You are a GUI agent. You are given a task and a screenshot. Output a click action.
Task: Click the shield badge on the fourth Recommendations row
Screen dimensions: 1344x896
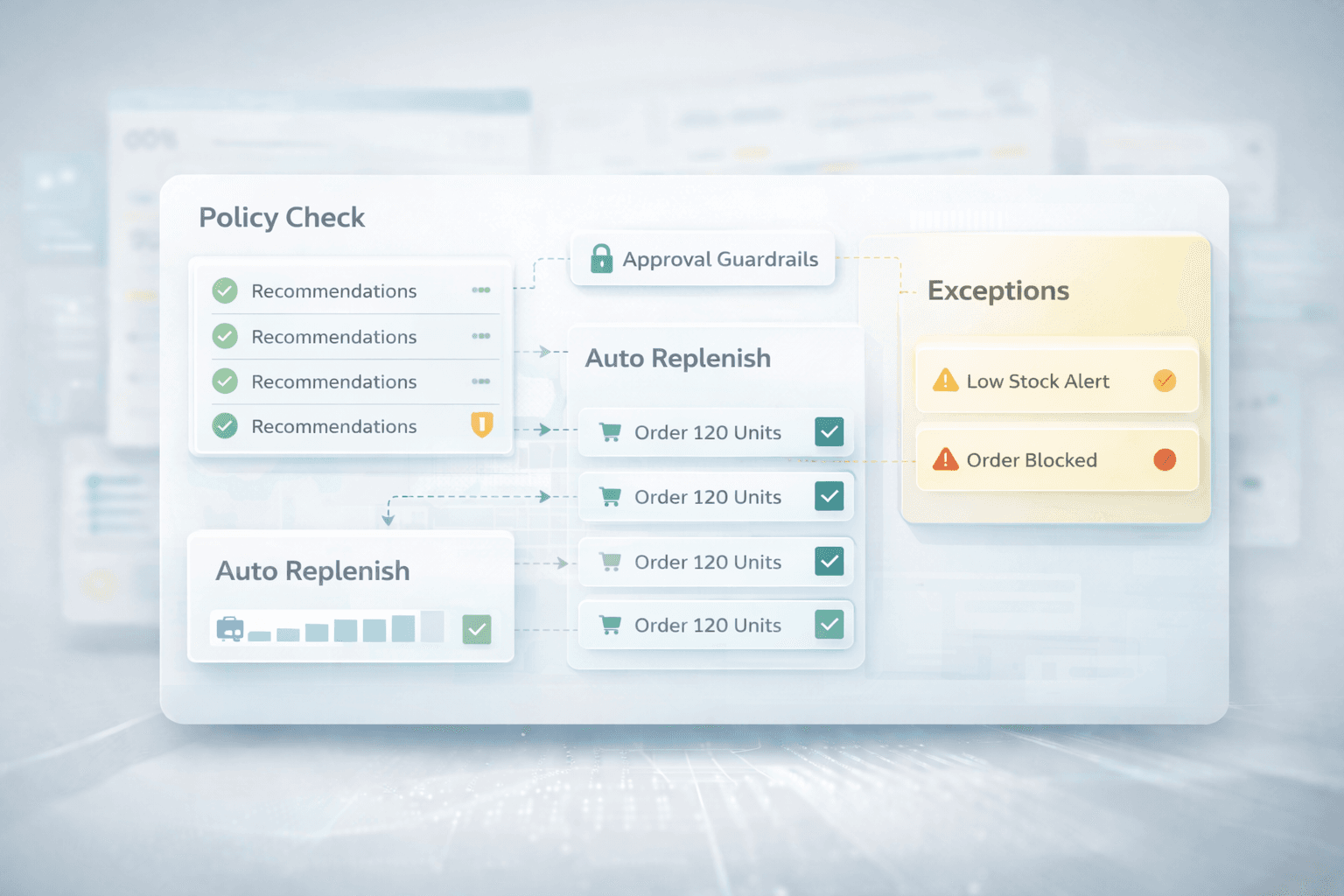tap(482, 425)
